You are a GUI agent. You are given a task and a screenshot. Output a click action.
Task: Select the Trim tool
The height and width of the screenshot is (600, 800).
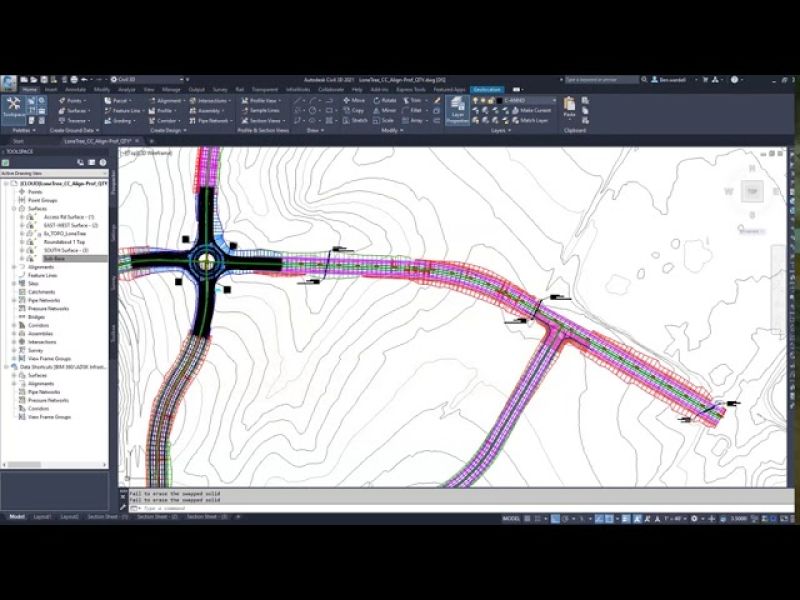[x=413, y=101]
